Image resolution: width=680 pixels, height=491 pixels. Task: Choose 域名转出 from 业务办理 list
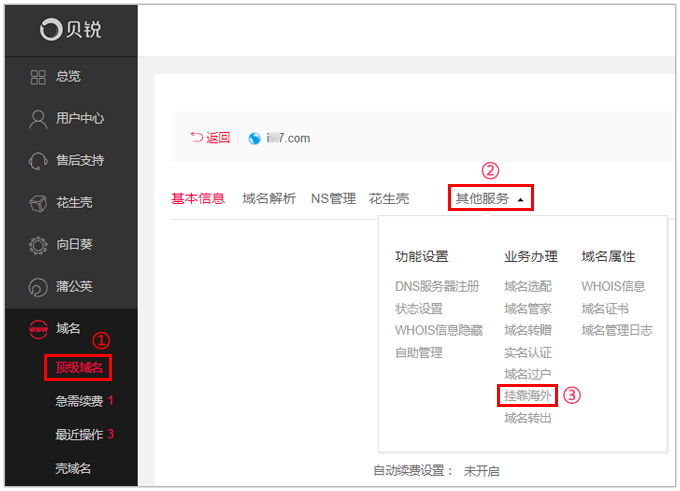click(527, 418)
